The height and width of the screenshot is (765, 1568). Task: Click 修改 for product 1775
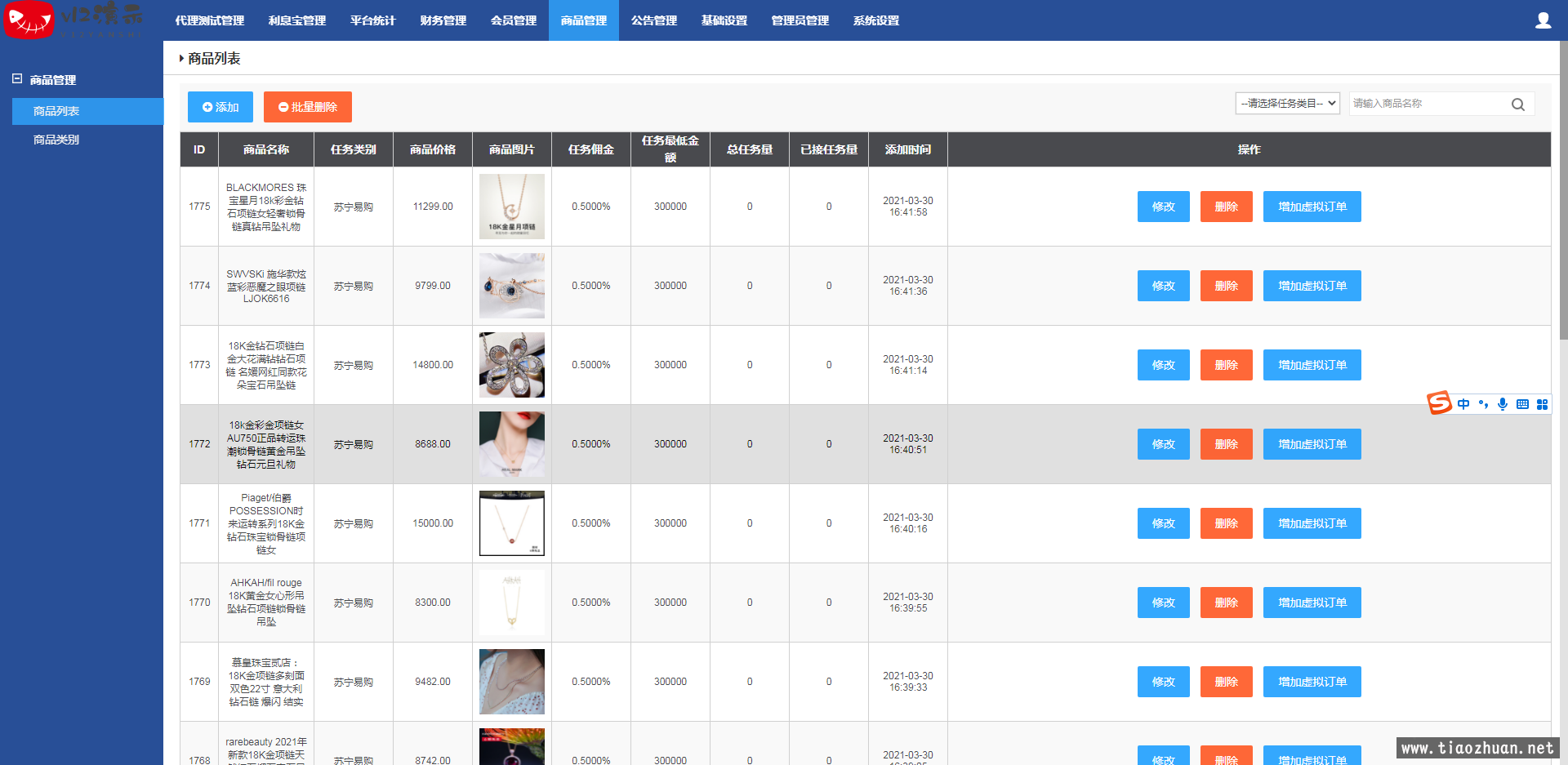tap(1164, 207)
